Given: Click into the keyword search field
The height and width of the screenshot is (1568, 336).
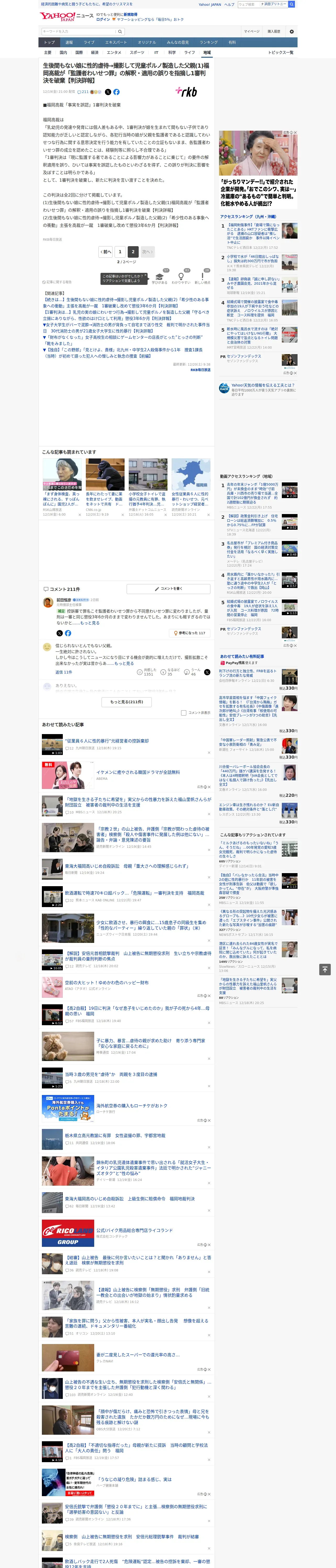Looking at the screenshot, I should click(x=79, y=32).
